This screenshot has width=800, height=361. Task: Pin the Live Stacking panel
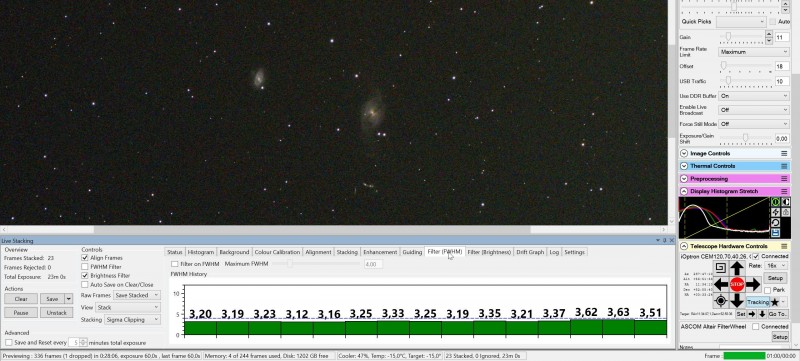[664, 241]
